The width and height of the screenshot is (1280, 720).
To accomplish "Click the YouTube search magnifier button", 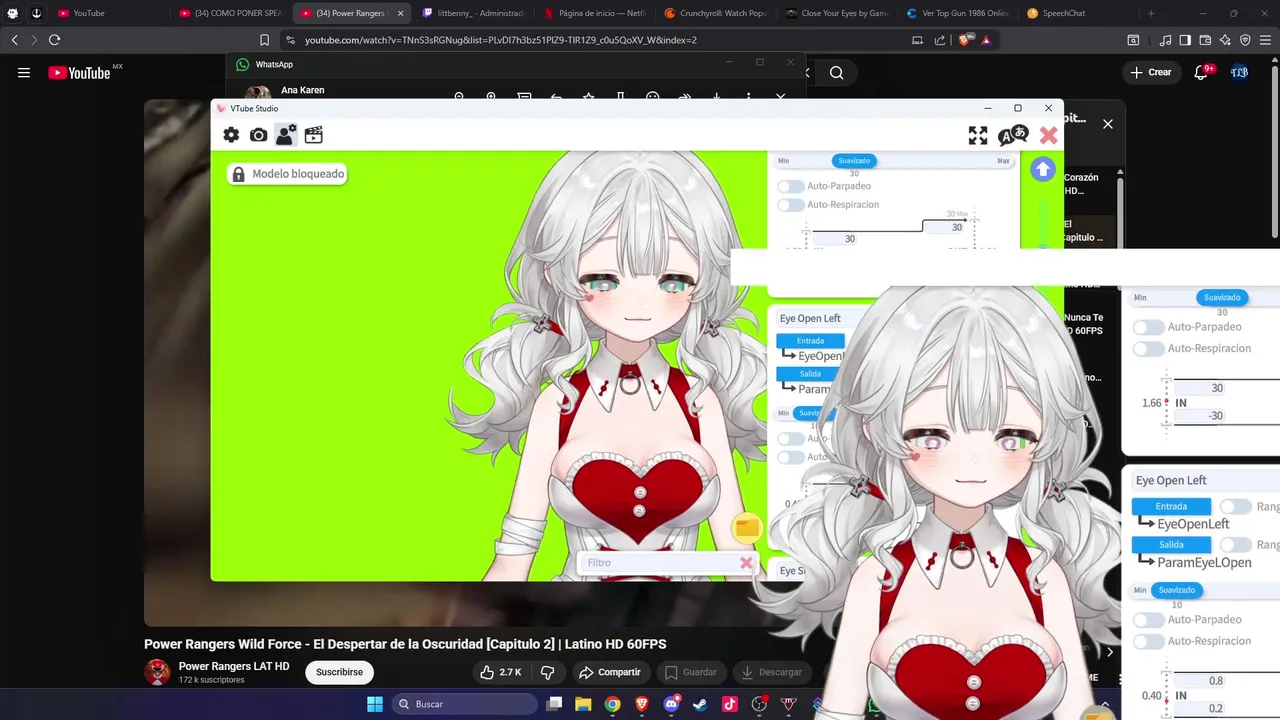I will [837, 73].
